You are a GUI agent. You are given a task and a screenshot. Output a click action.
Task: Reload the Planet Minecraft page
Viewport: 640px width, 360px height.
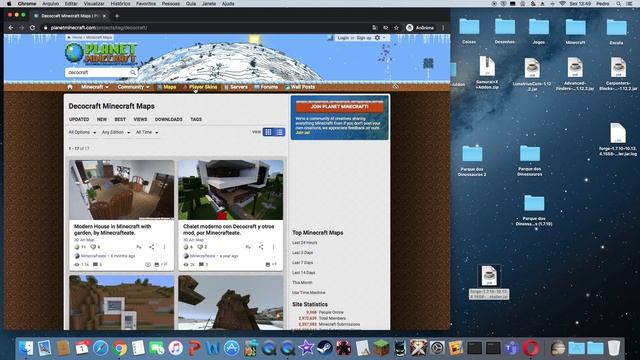(x=32, y=28)
